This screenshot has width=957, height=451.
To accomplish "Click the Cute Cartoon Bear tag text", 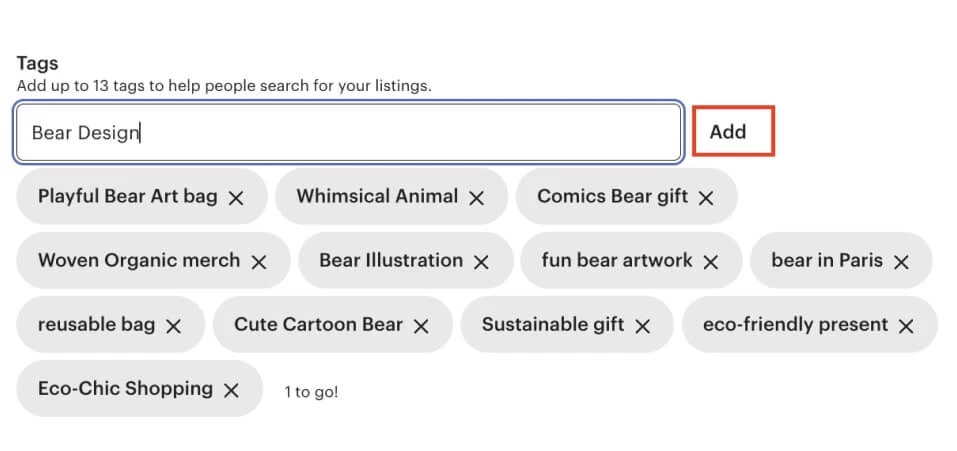I will pos(318,324).
